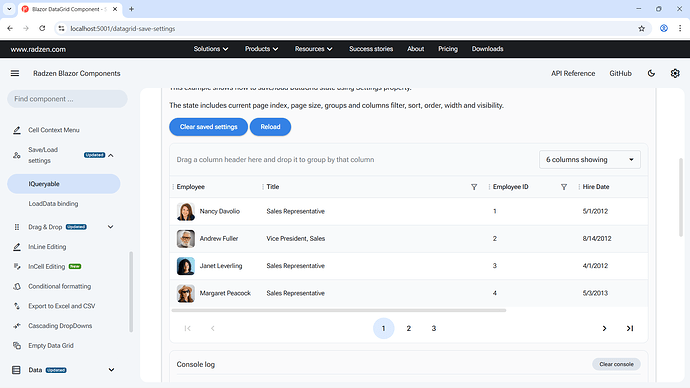Open the hamburger sidebar menu

[15, 73]
